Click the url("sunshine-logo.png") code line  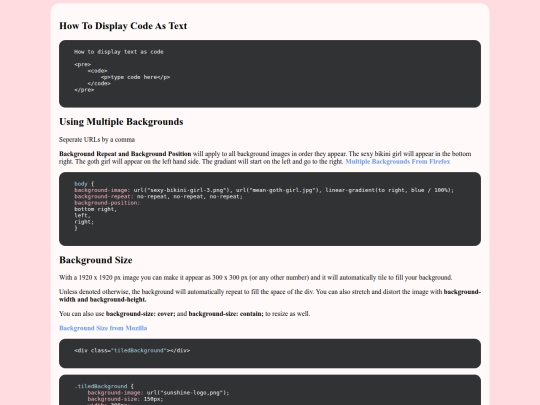158,393
